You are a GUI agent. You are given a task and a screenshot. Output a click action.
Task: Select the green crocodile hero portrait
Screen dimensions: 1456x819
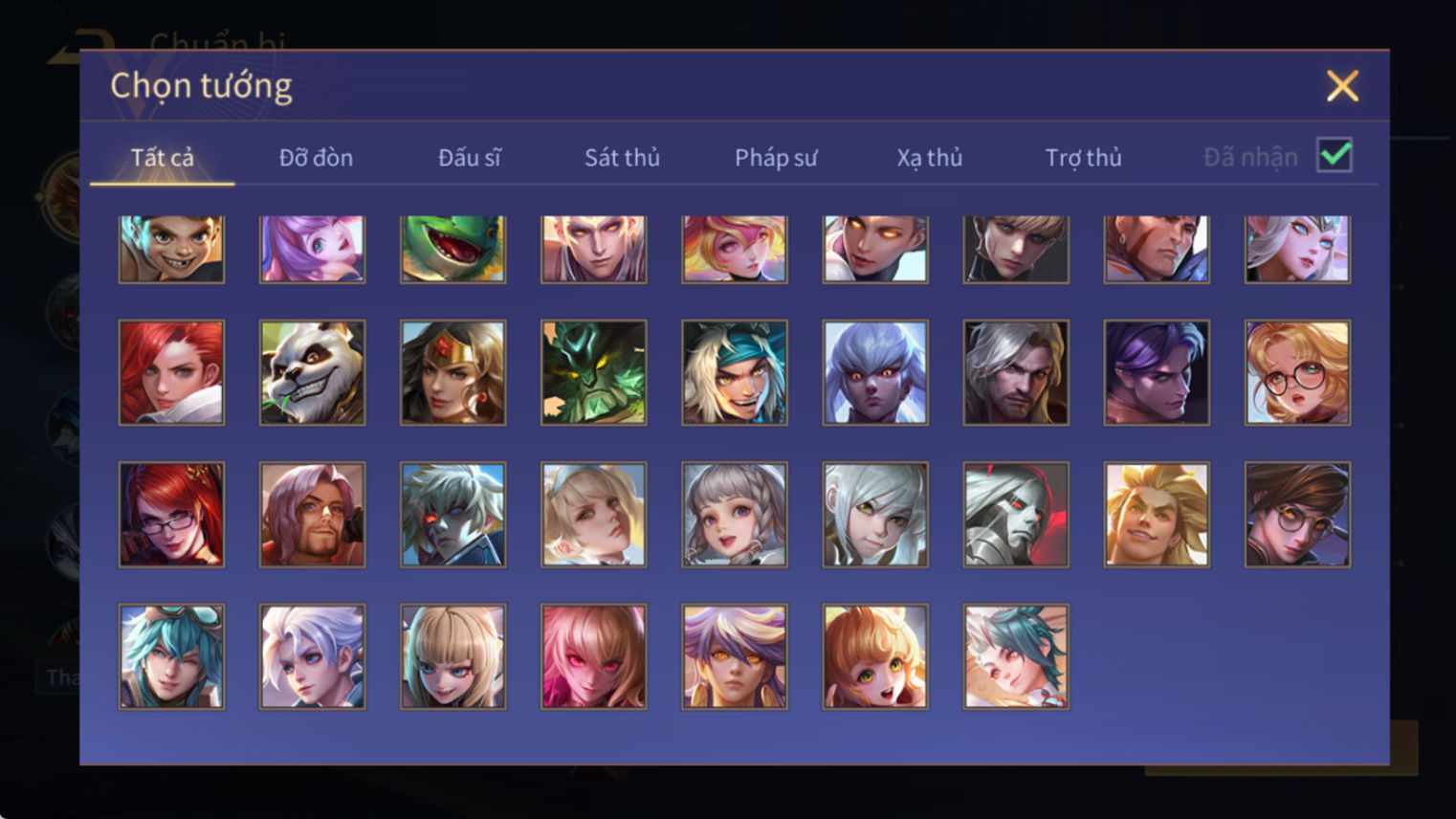(452, 249)
